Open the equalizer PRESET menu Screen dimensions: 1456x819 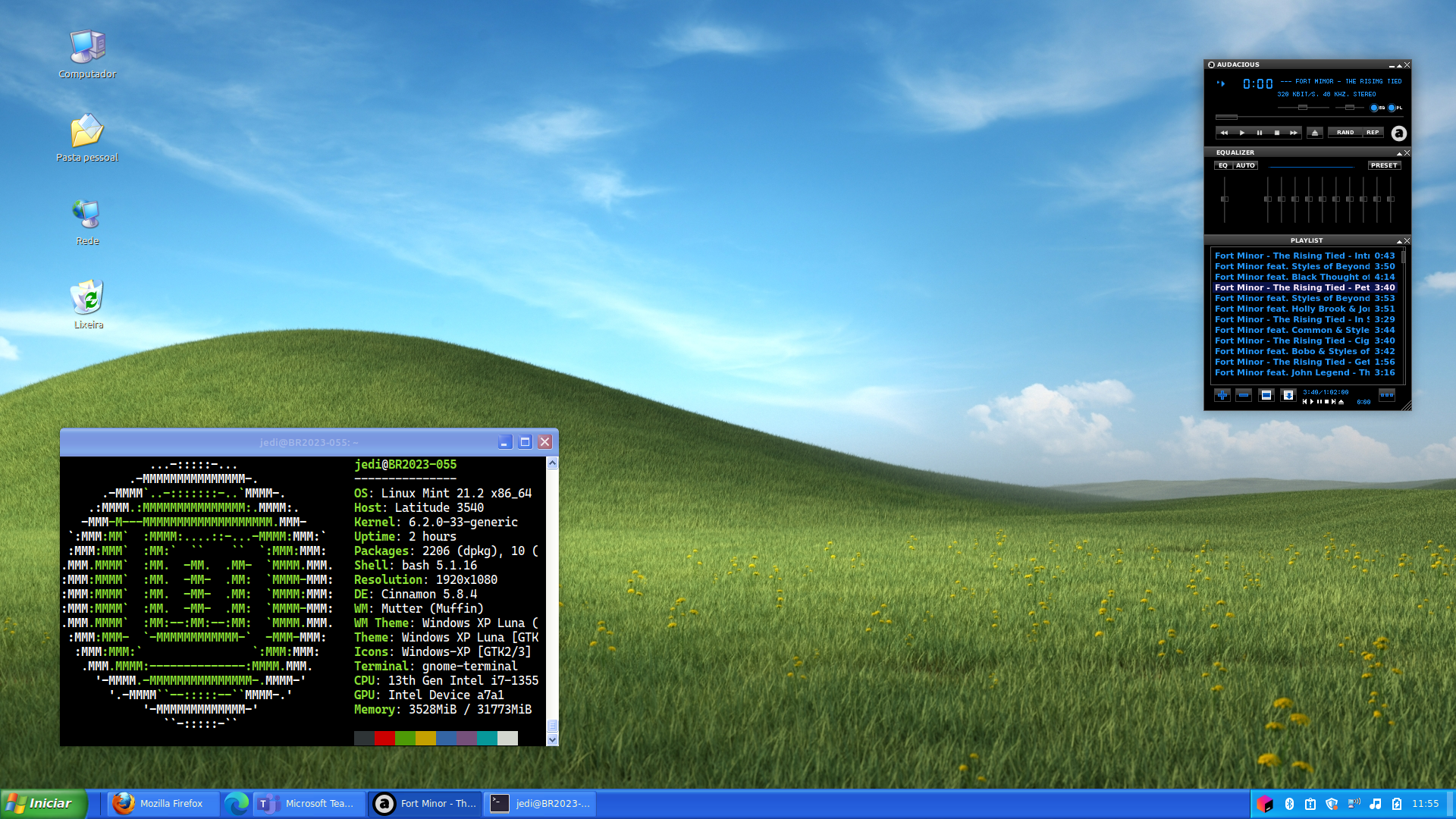pyautogui.click(x=1384, y=165)
